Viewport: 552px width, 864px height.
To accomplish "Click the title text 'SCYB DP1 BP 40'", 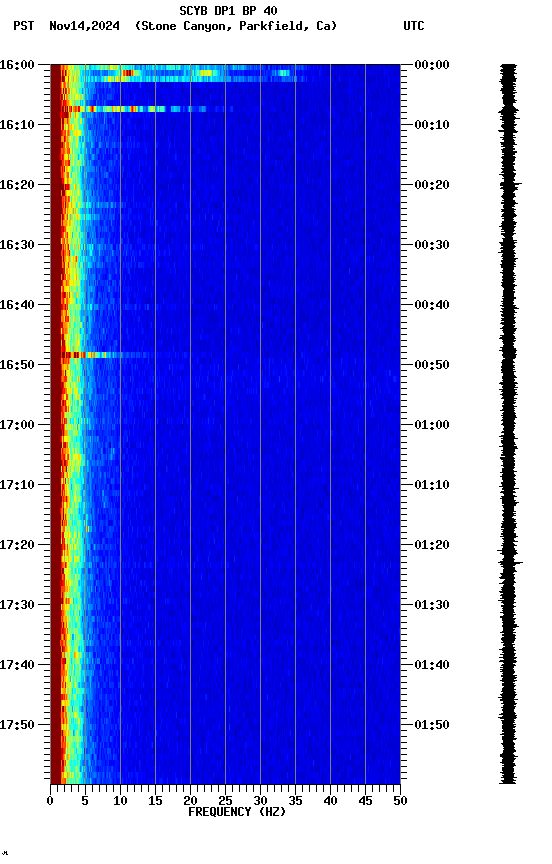I will click(x=228, y=10).
